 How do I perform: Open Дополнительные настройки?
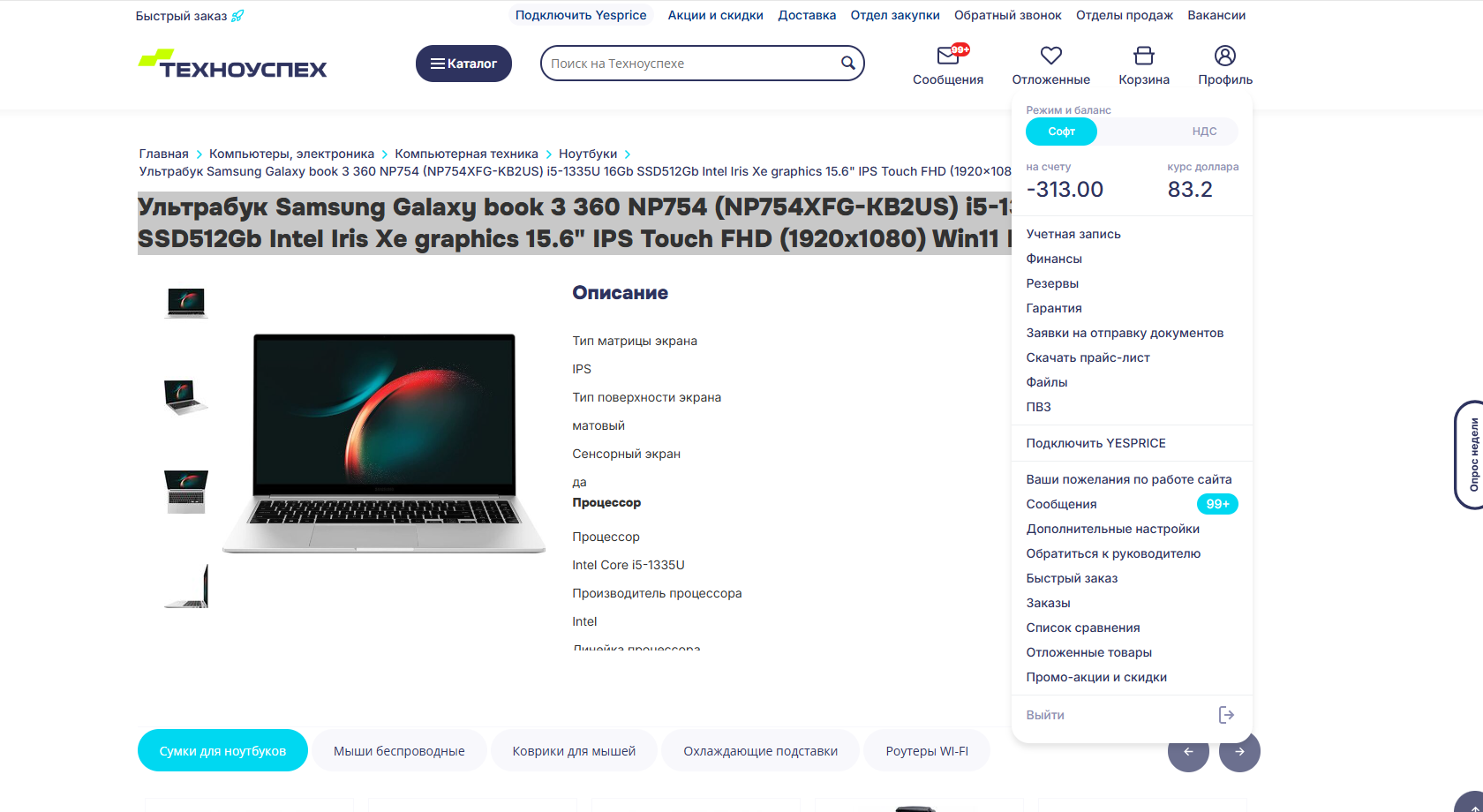(1112, 529)
